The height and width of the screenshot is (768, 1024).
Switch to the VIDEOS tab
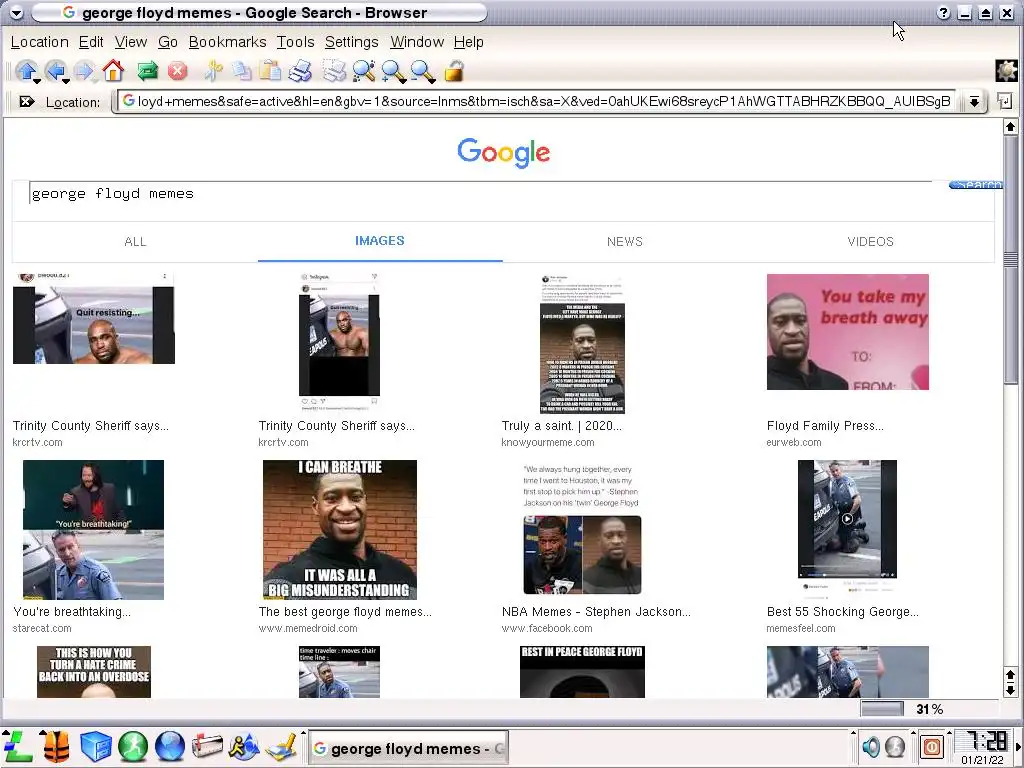click(871, 242)
